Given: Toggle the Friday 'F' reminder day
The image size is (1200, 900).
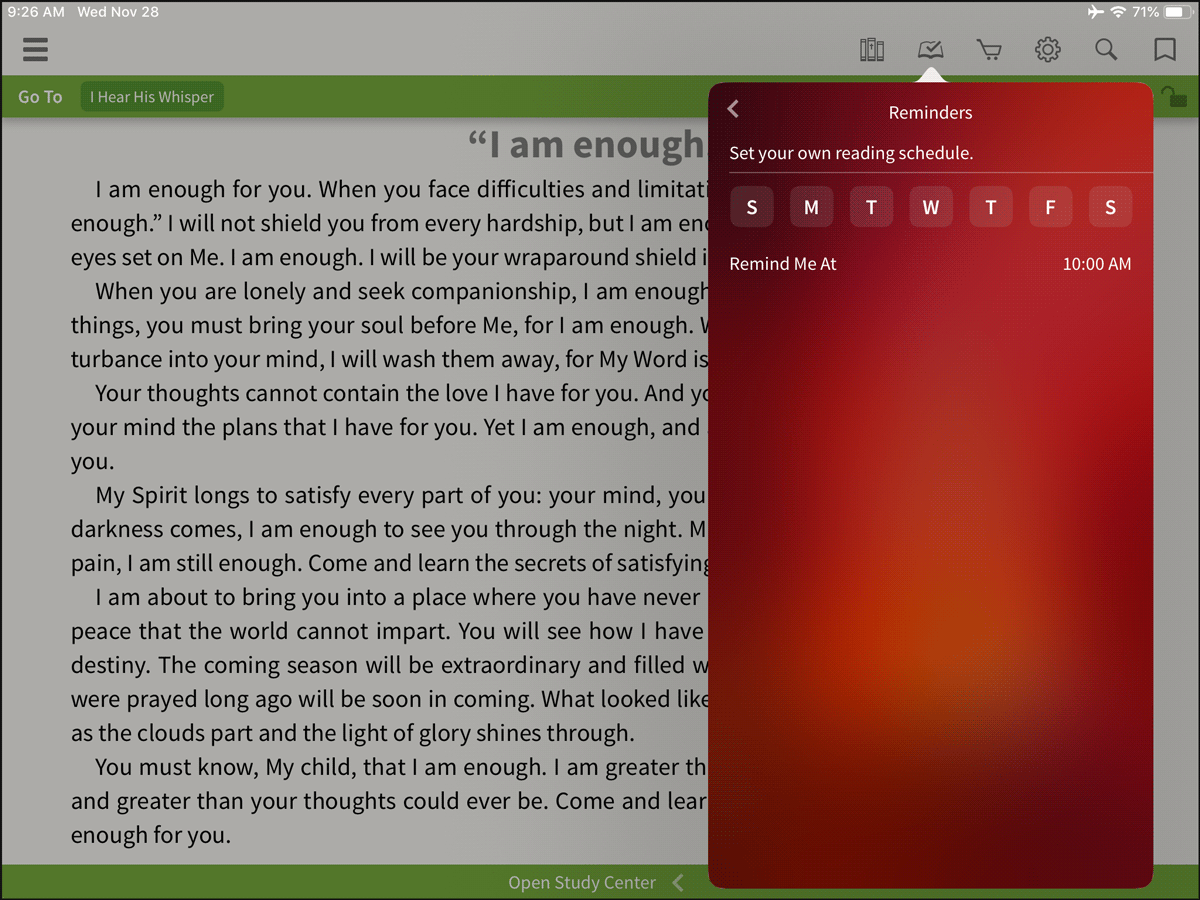Looking at the screenshot, I should [x=1050, y=208].
